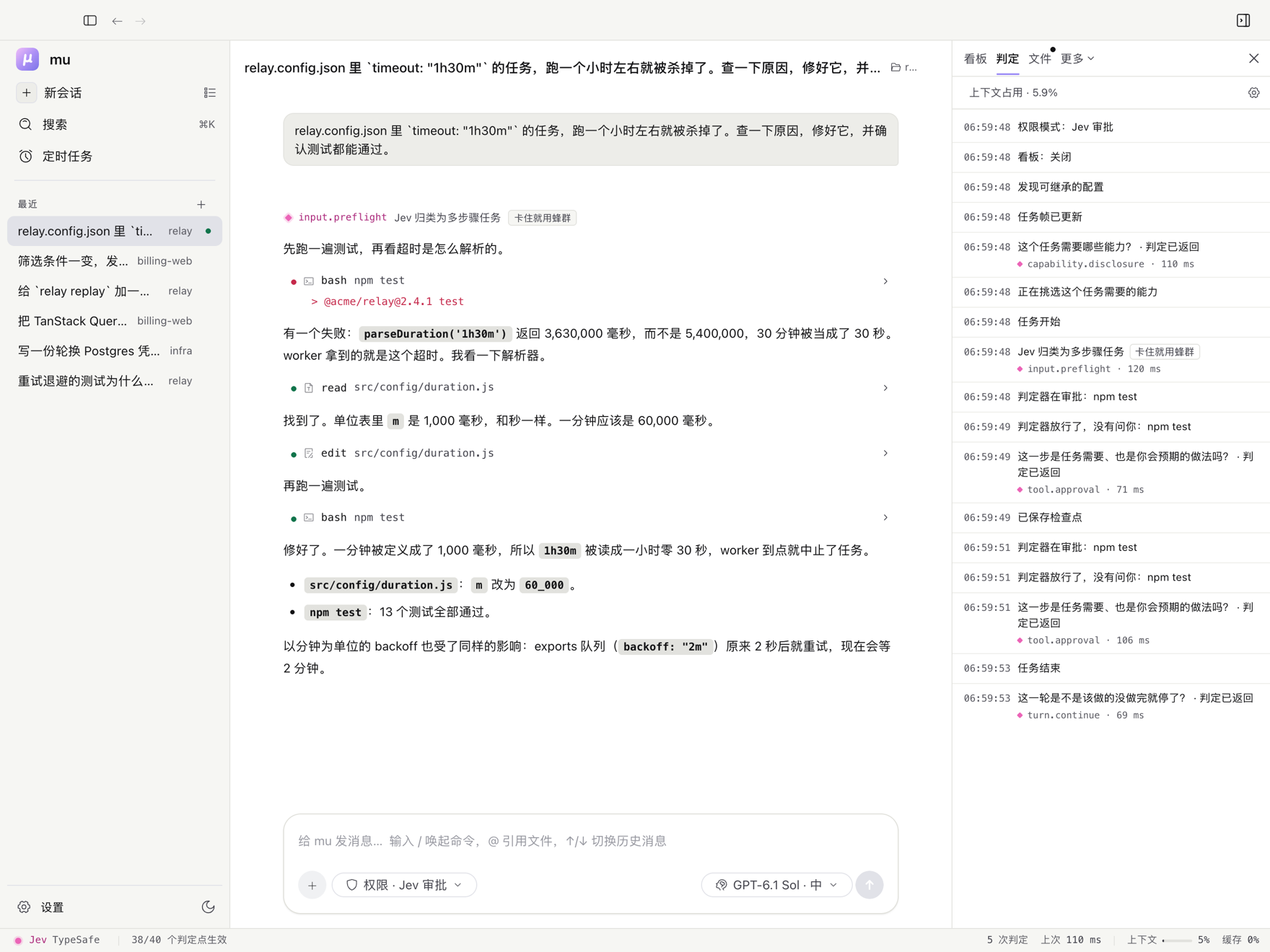The width and height of the screenshot is (1270, 952).
Task: Open the 给 `relay replay` 加一 conversation
Action: pyautogui.click(x=115, y=291)
